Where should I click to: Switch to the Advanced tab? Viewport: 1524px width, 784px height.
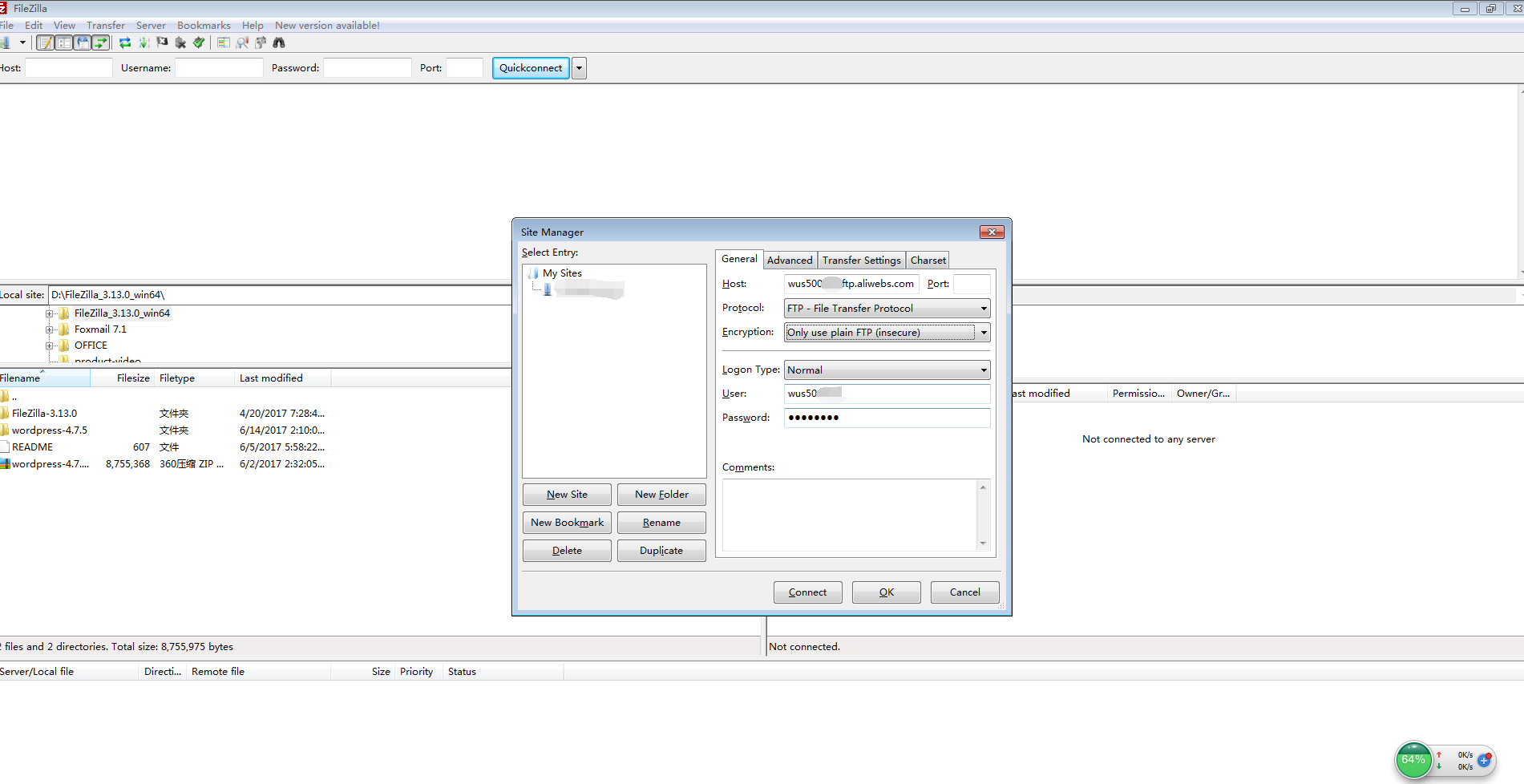pos(790,260)
